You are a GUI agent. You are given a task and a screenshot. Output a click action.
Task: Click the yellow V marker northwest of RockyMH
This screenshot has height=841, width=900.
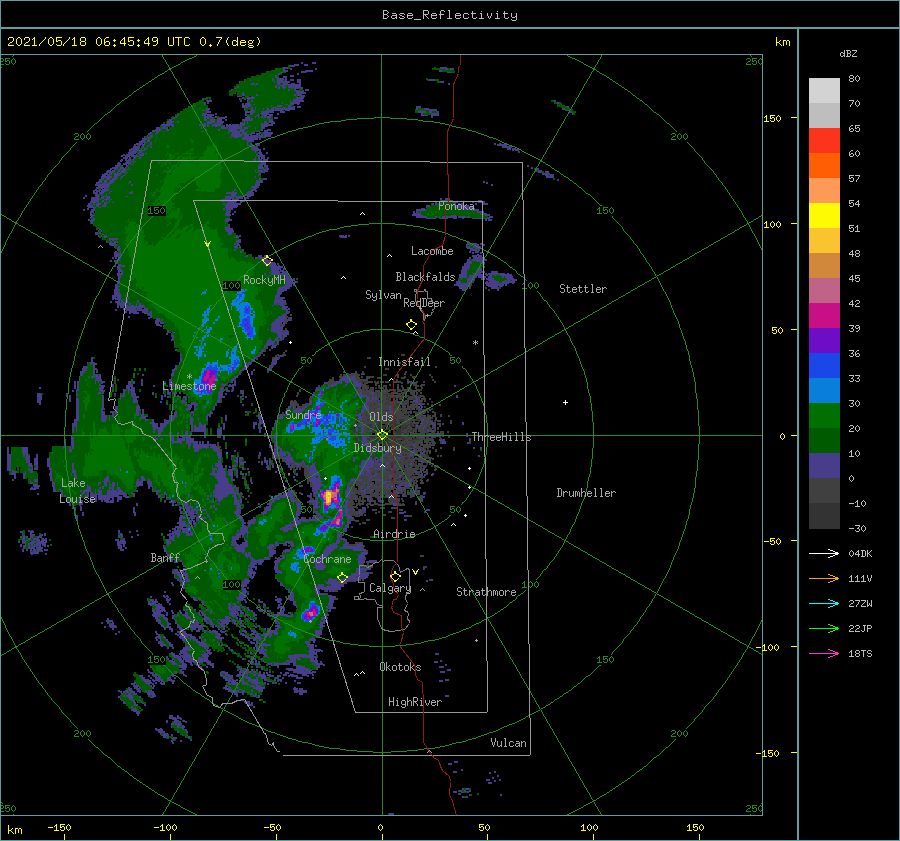208,244
